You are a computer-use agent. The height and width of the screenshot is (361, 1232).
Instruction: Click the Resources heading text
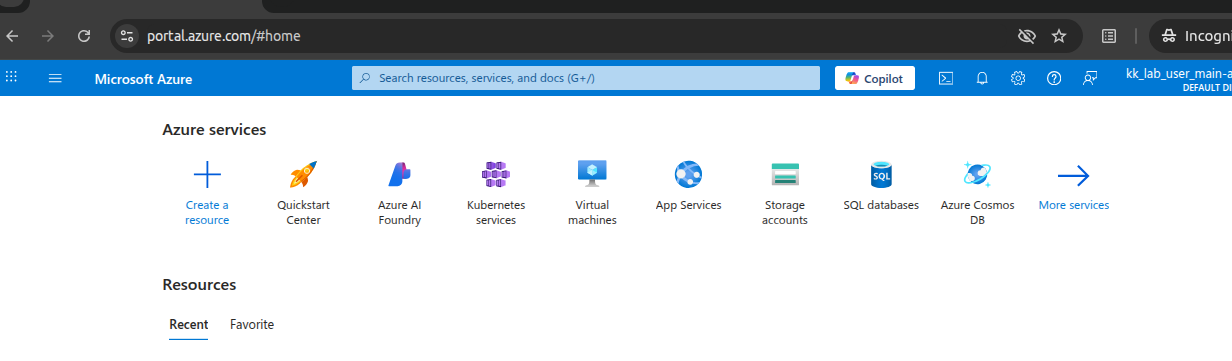click(199, 285)
